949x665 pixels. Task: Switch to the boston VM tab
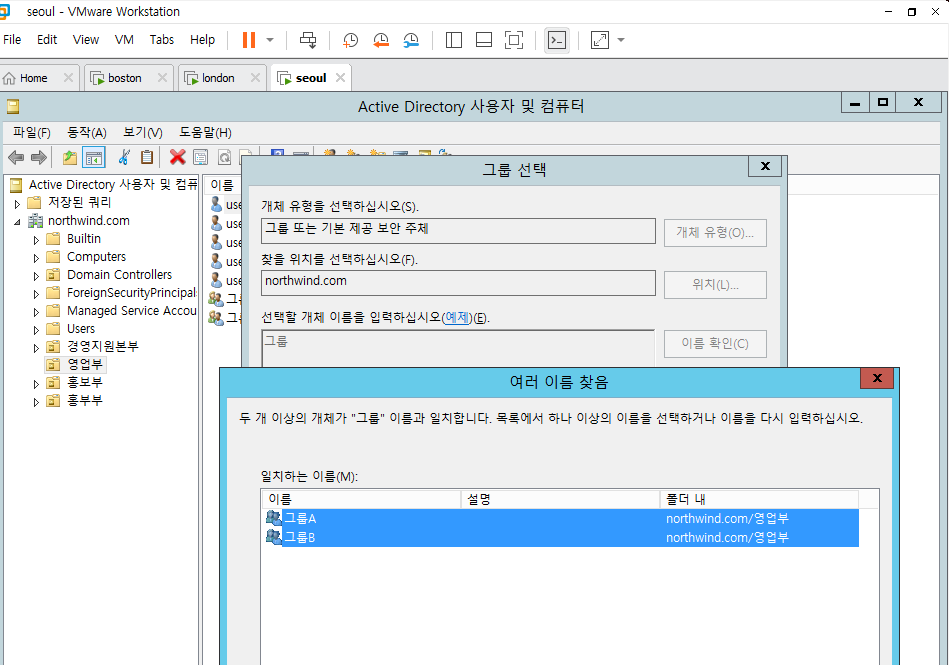point(124,78)
